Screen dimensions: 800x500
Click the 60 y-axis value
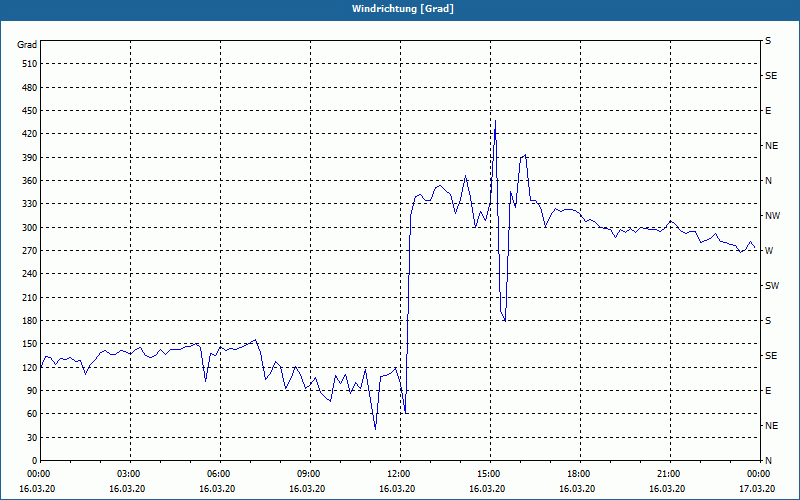click(x=32, y=413)
